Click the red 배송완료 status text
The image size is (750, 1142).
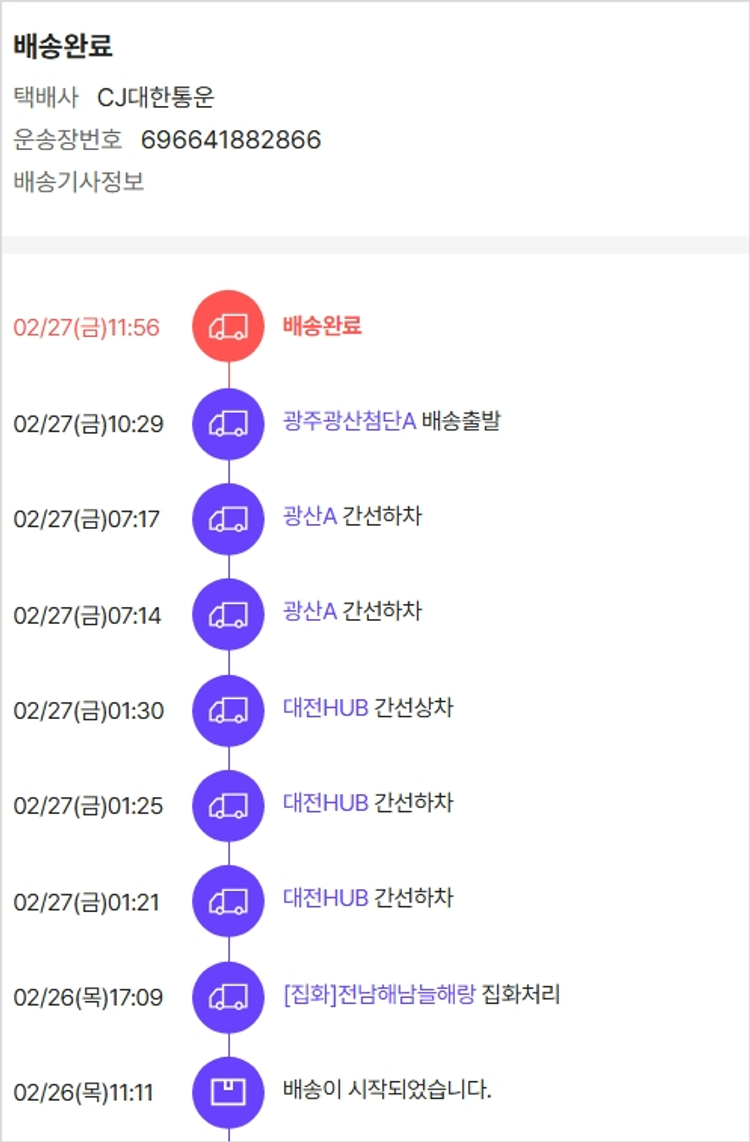point(322,326)
